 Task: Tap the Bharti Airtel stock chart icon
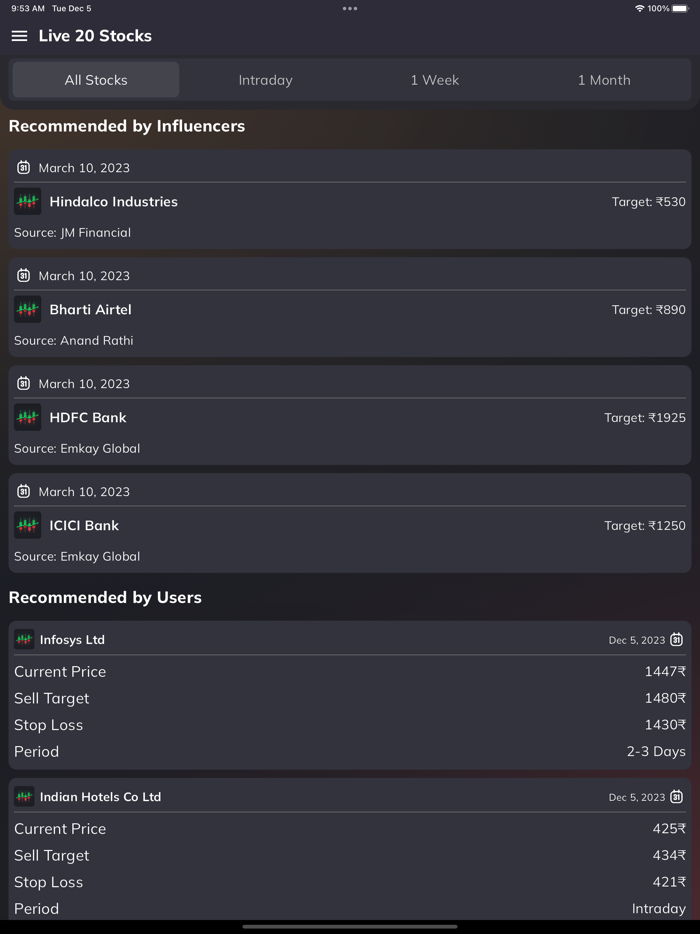coord(28,310)
